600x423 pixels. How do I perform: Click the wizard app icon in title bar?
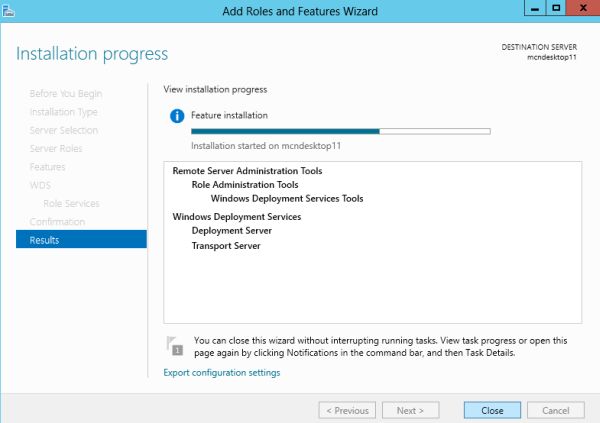(x=8, y=11)
